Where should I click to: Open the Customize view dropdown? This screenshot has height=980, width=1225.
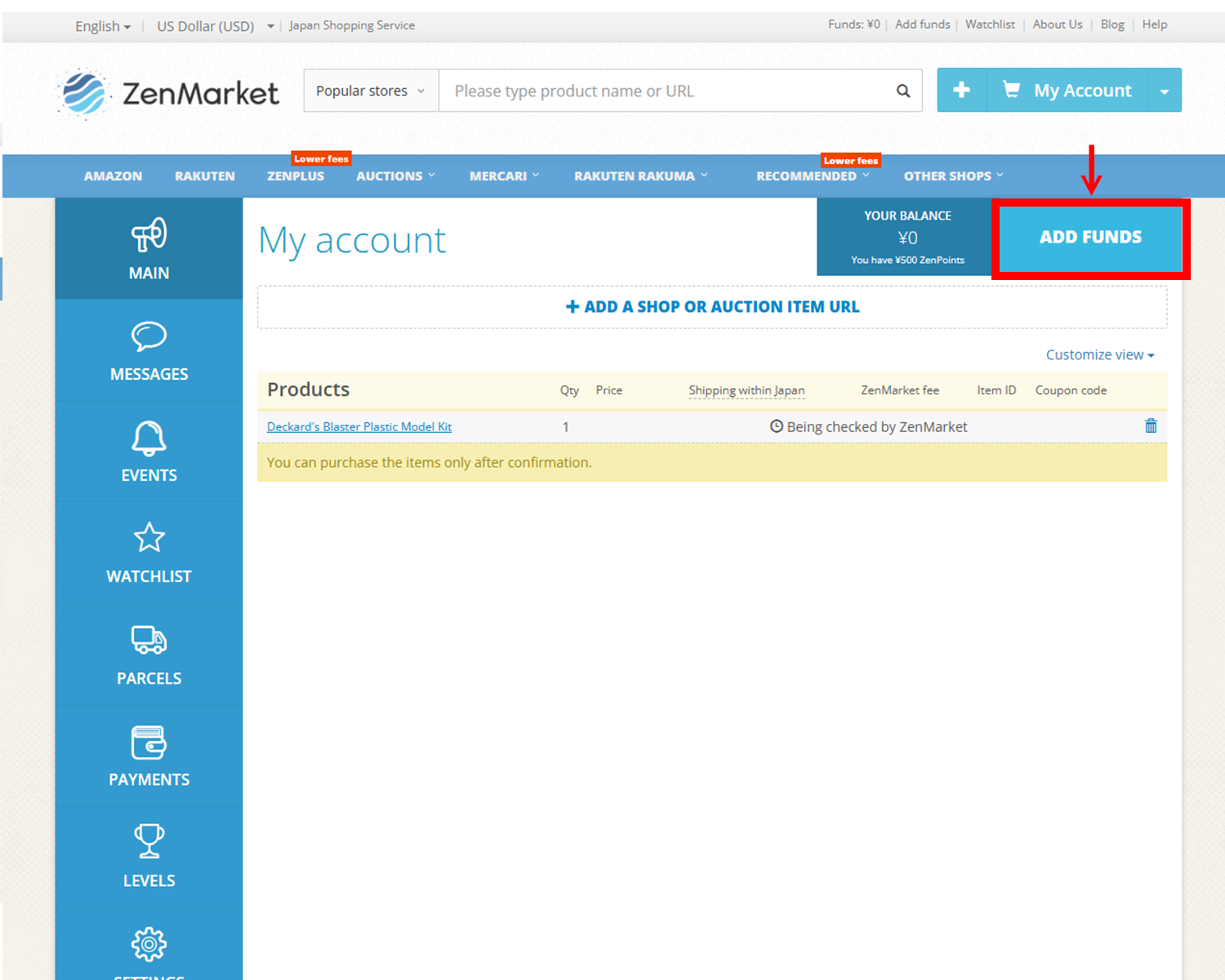pos(1100,354)
